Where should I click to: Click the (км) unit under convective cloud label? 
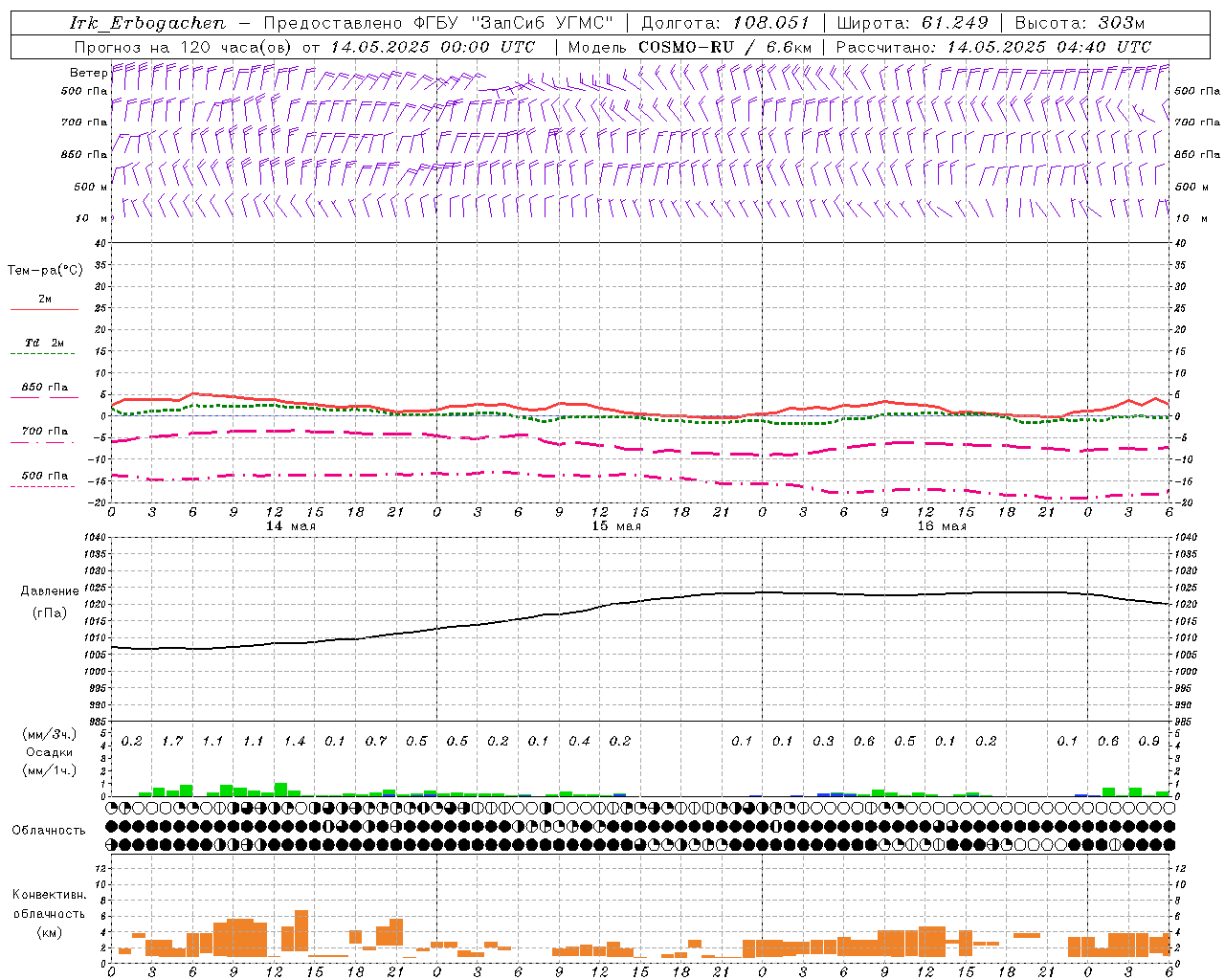pos(49,932)
